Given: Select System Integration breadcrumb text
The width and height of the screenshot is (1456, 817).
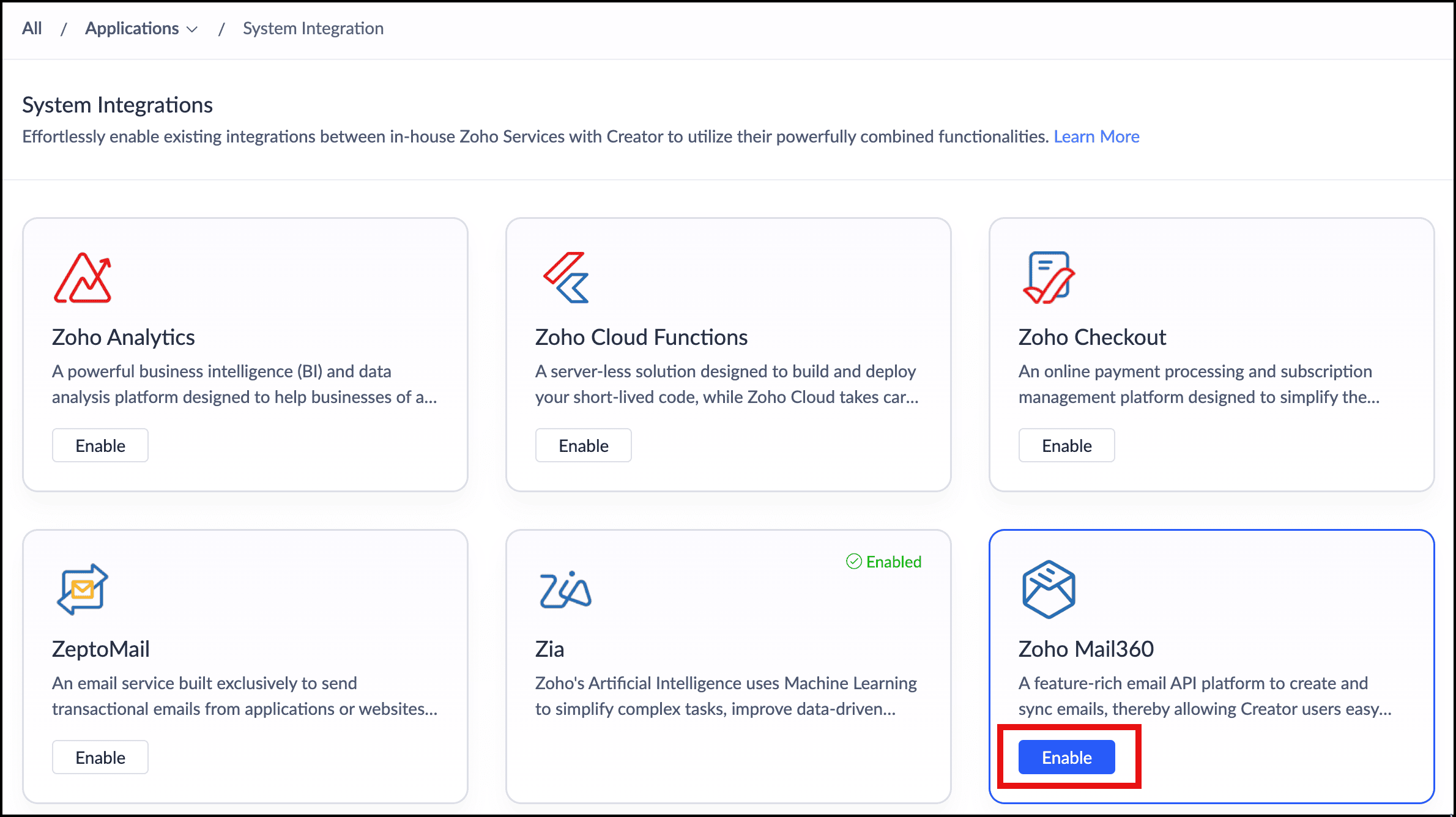Looking at the screenshot, I should point(313,29).
